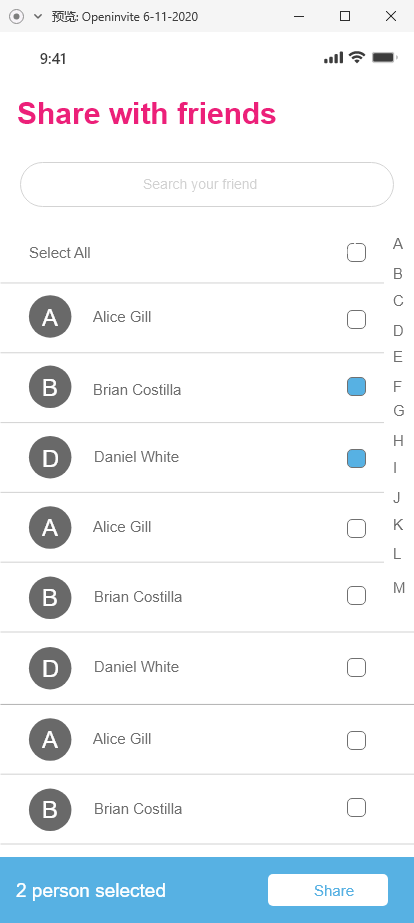Click the Share button
414x923 pixels.
[x=328, y=890]
